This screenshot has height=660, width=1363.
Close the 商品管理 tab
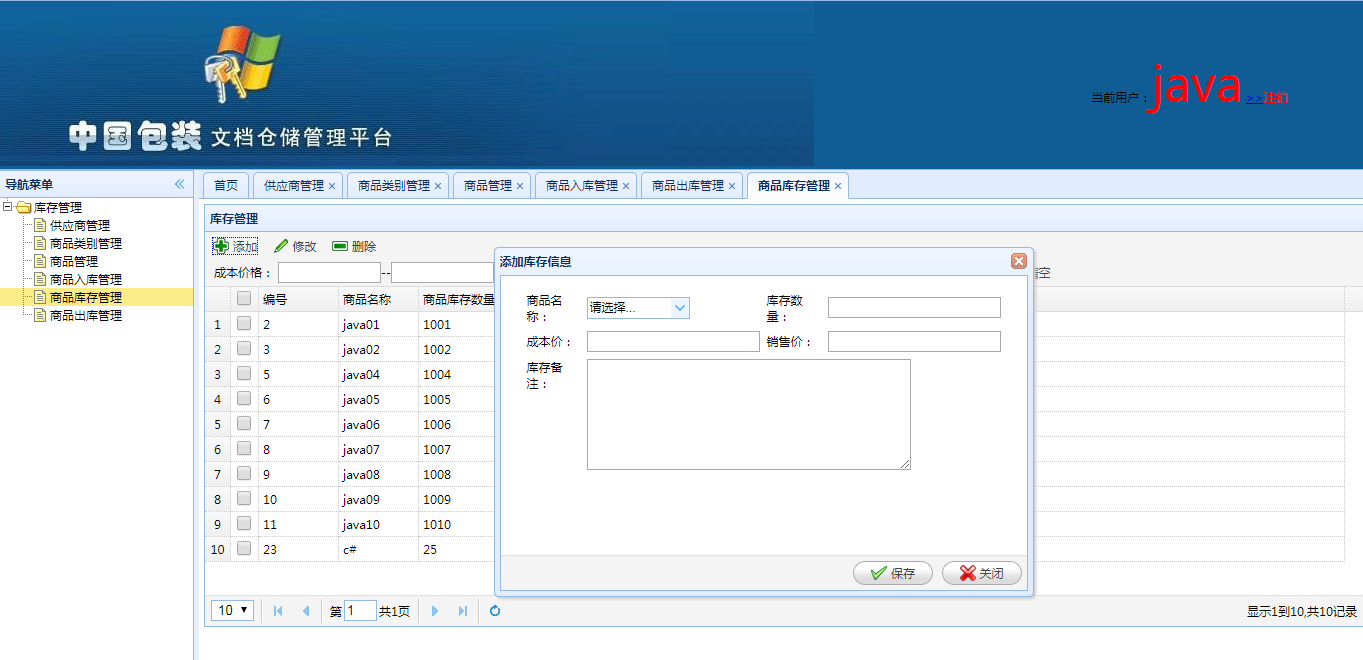(520, 186)
